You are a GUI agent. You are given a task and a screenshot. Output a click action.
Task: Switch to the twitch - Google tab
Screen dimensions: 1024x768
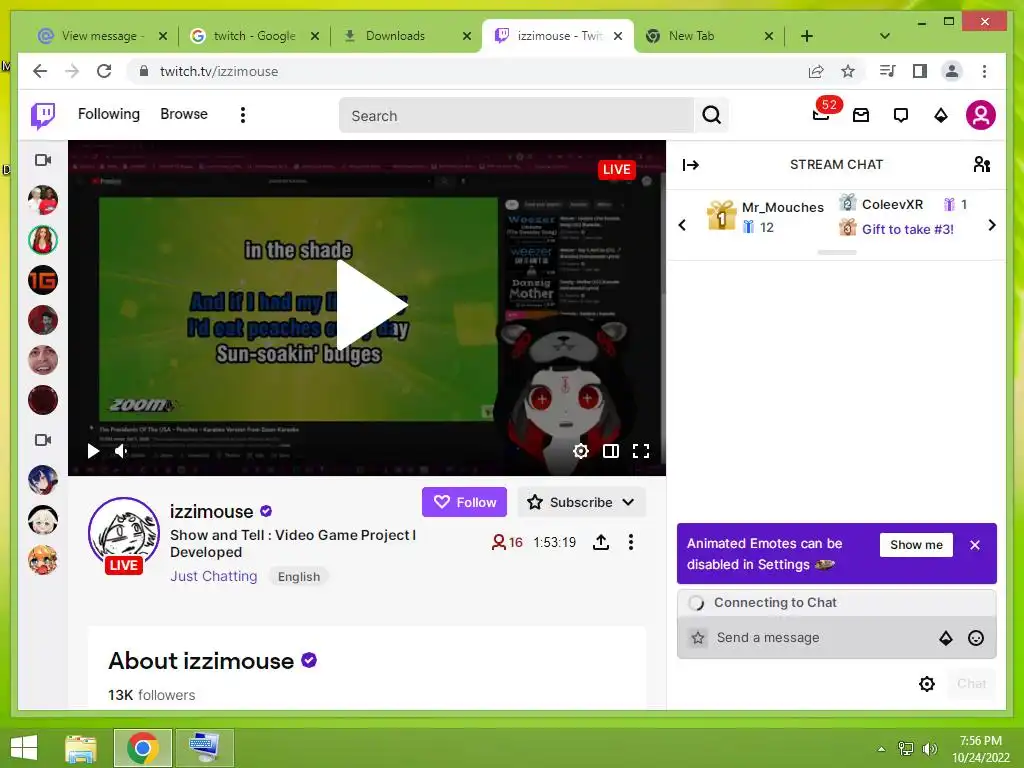coord(255,36)
